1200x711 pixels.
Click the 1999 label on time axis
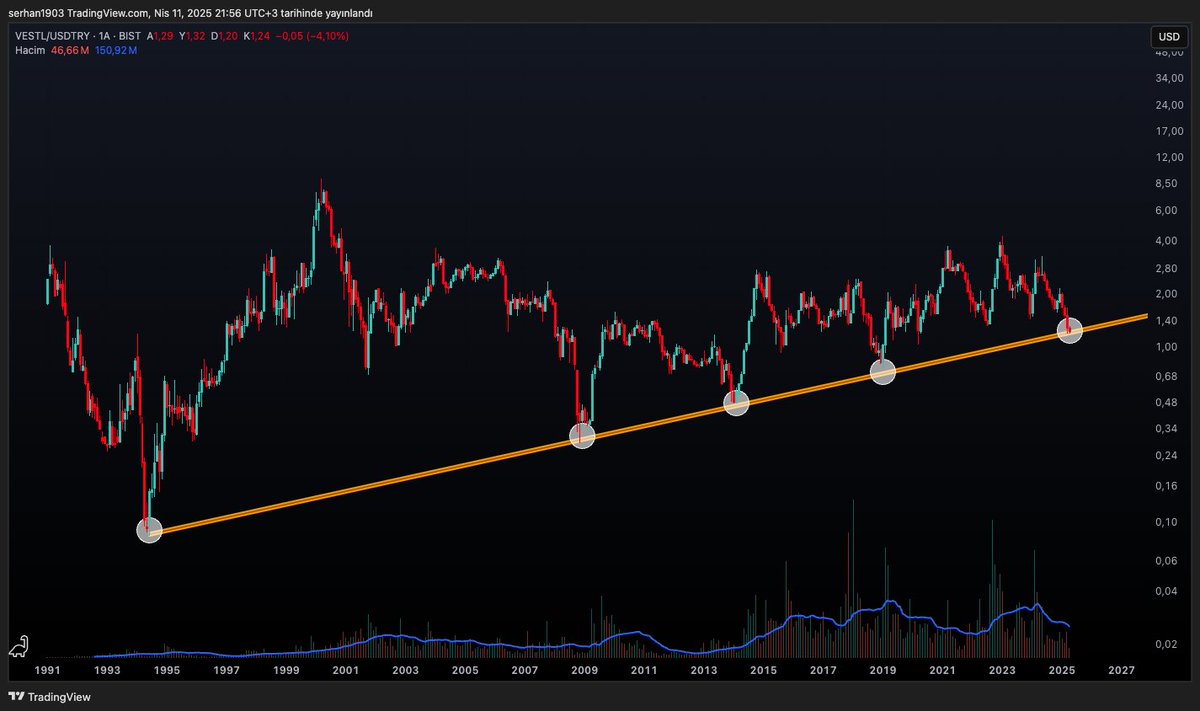pos(286,670)
